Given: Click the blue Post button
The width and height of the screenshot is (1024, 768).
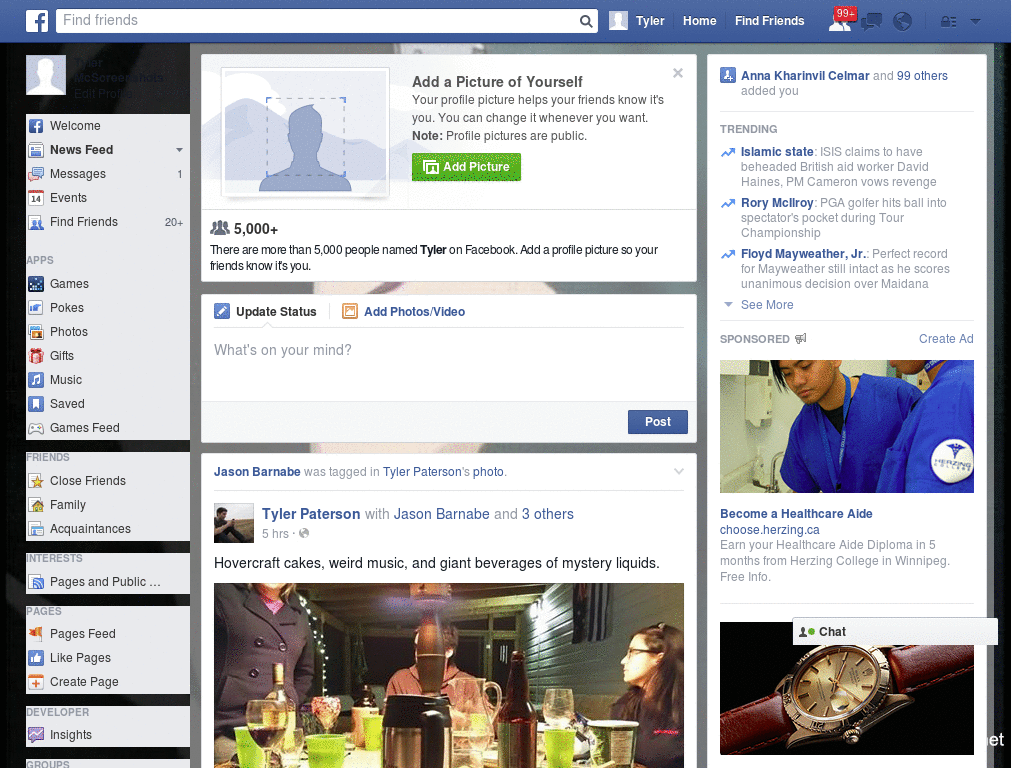Looking at the screenshot, I should 658,422.
